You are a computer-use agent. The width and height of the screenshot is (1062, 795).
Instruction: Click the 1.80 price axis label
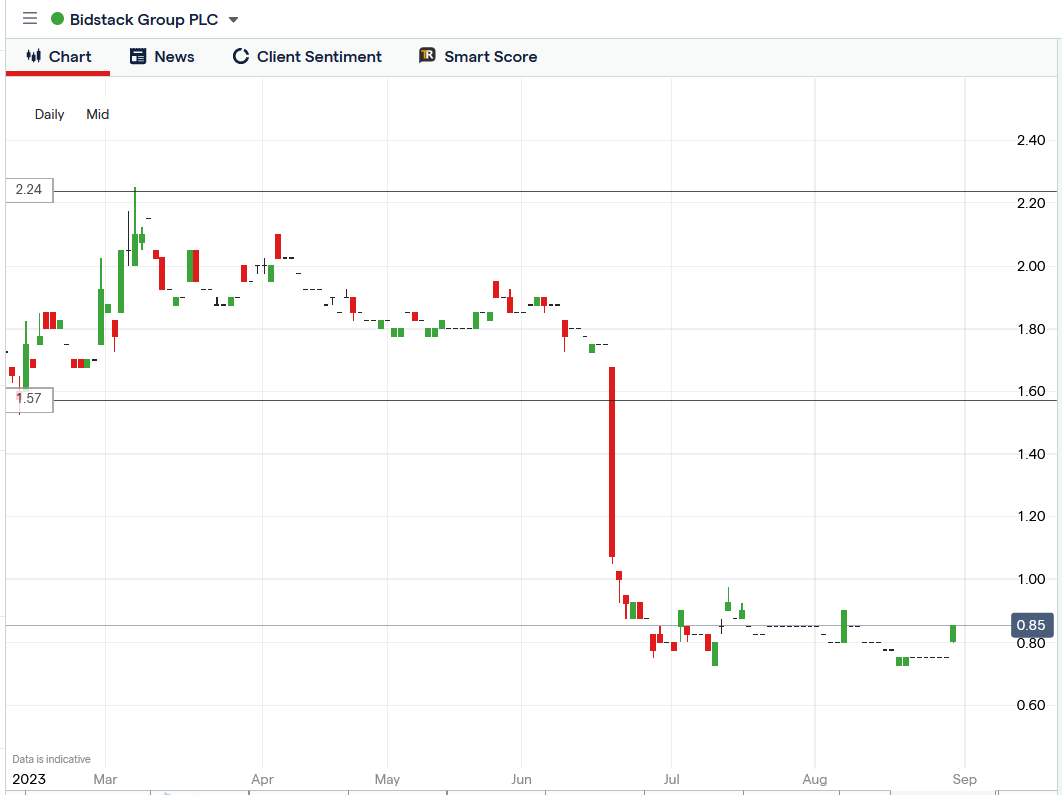(1031, 329)
